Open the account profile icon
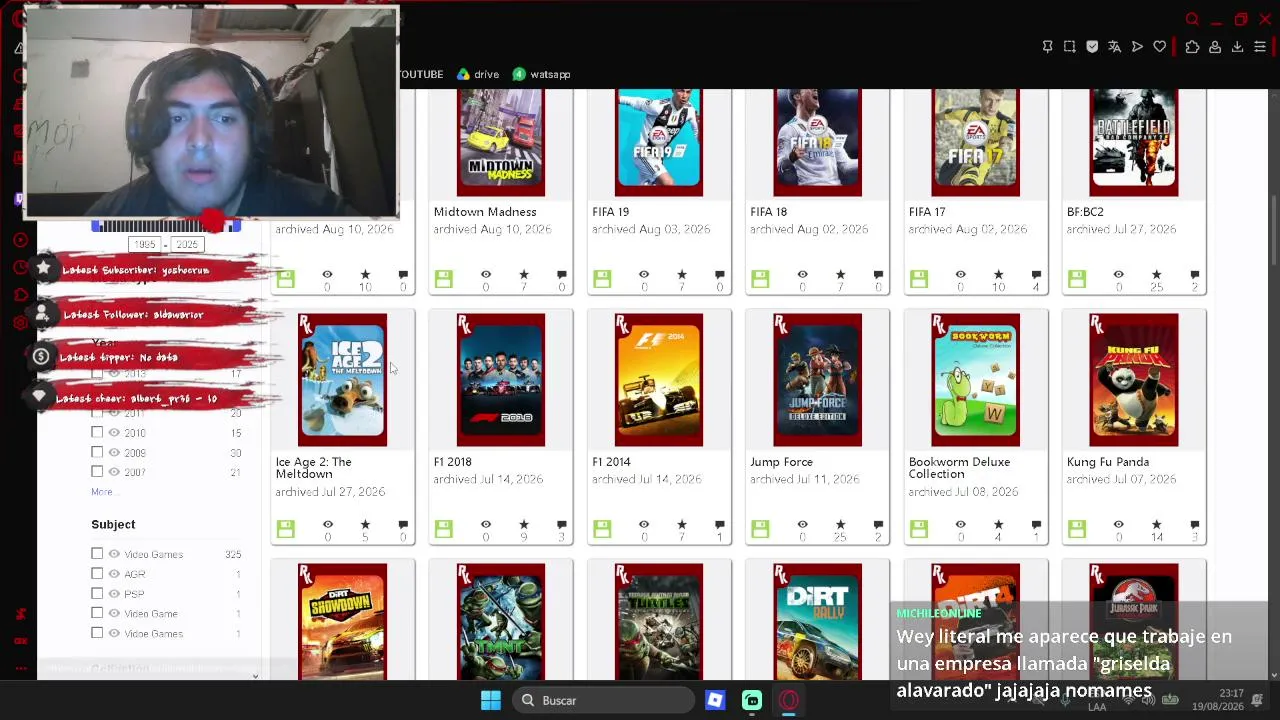The height and width of the screenshot is (720, 1280). [x=1215, y=47]
